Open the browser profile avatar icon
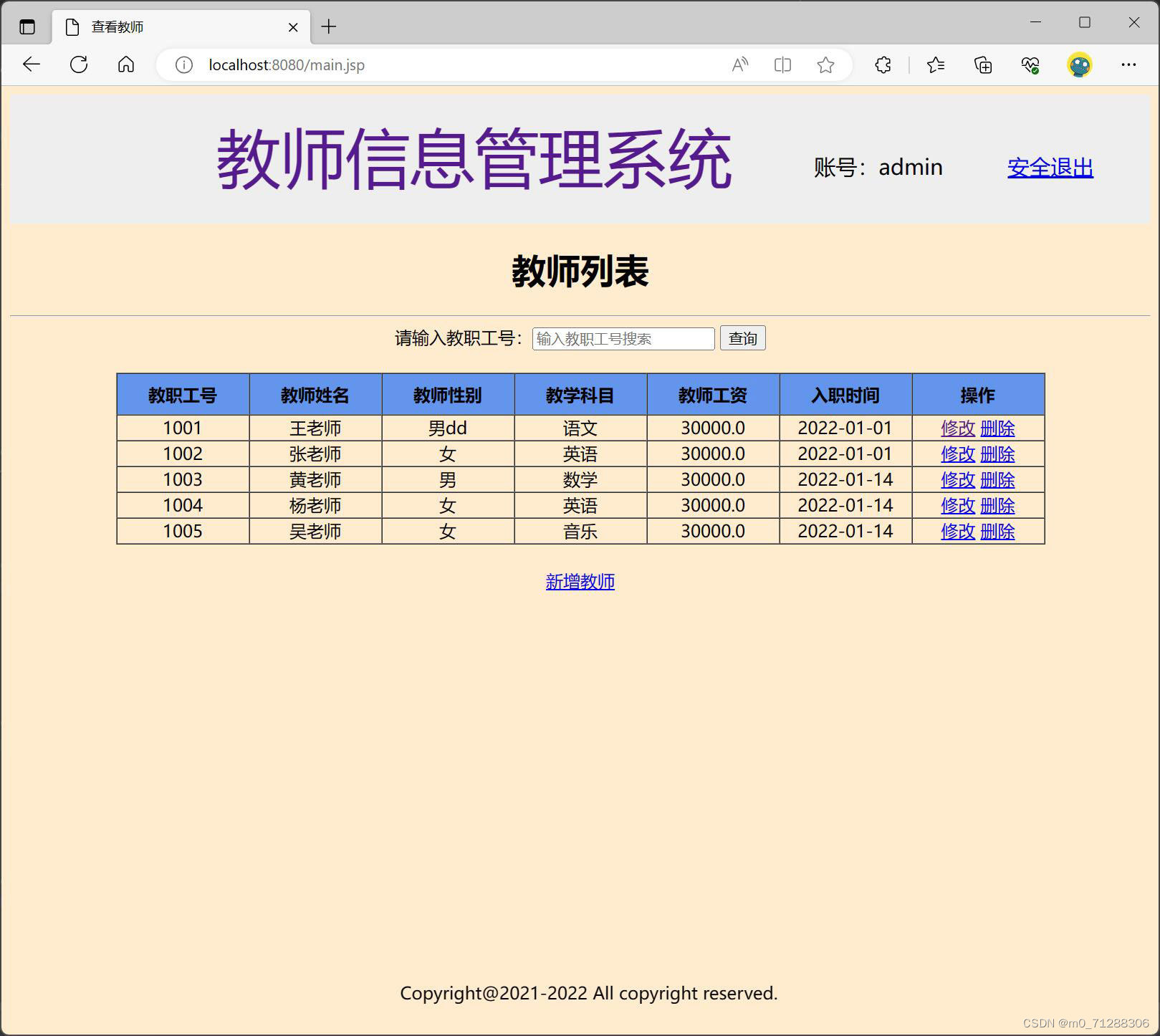 tap(1079, 64)
